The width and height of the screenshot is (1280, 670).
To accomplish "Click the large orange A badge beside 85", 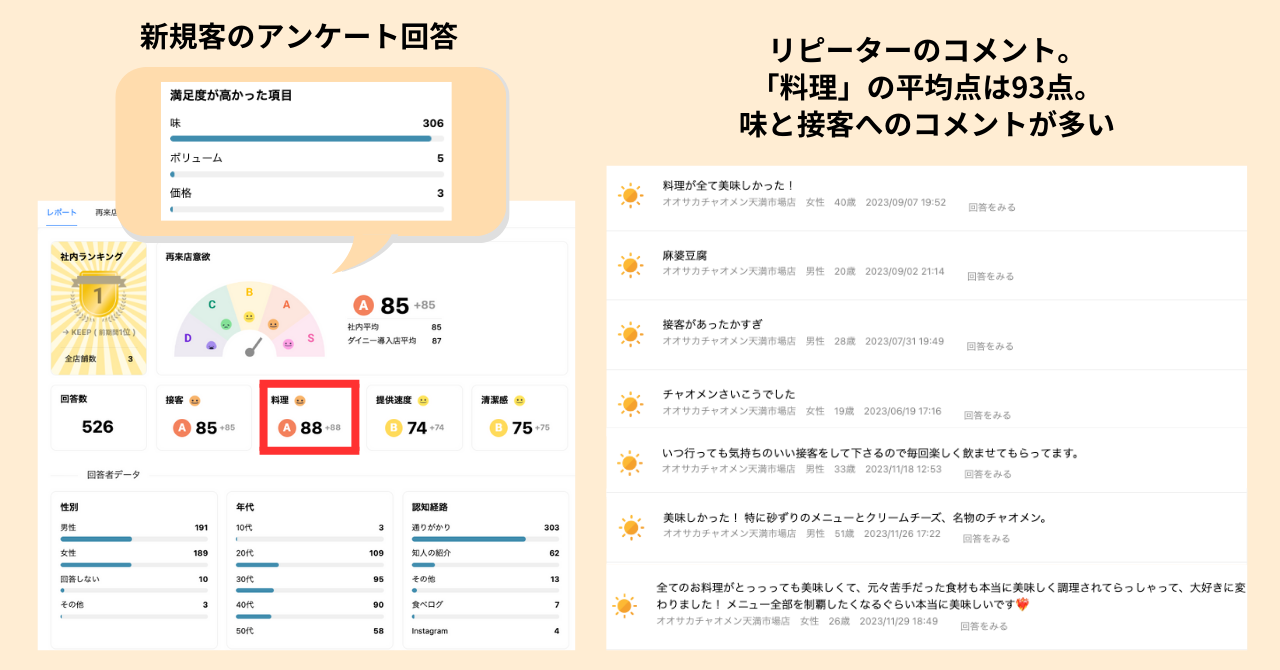I will click(x=364, y=305).
